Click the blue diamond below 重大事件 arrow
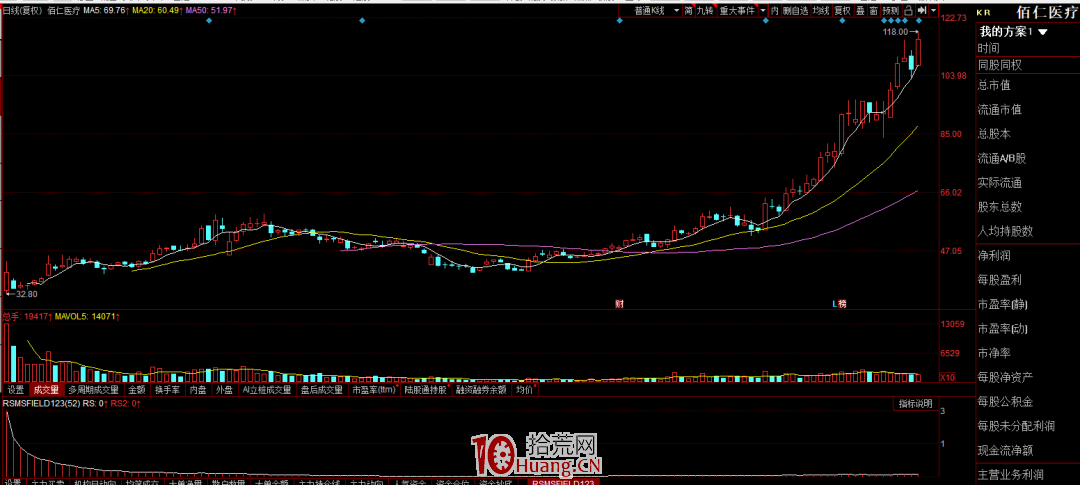1080x485 pixels. (766, 21)
